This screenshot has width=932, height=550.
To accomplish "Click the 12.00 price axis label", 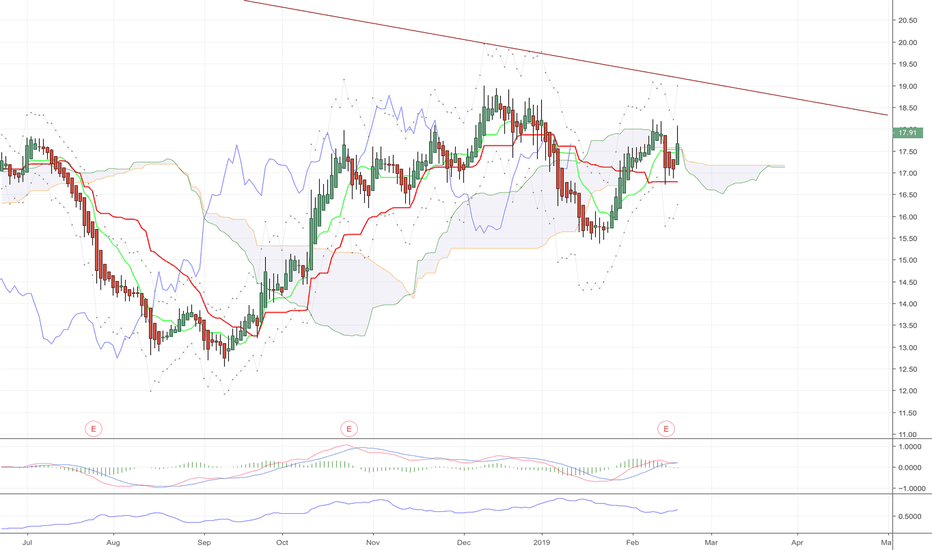I will click(907, 391).
